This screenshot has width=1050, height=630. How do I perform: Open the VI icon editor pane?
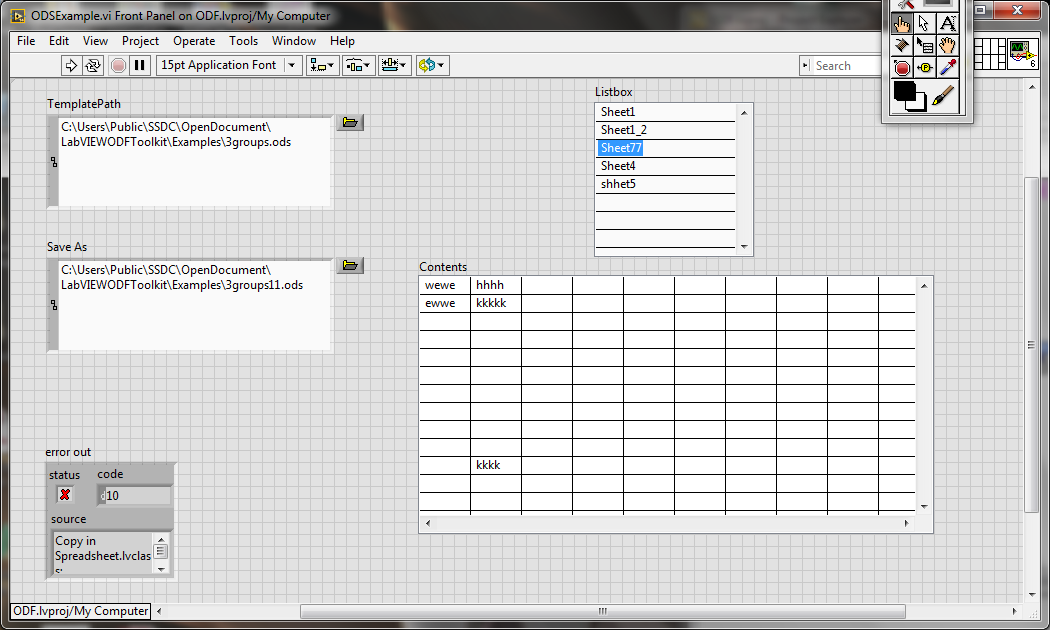(1022, 53)
